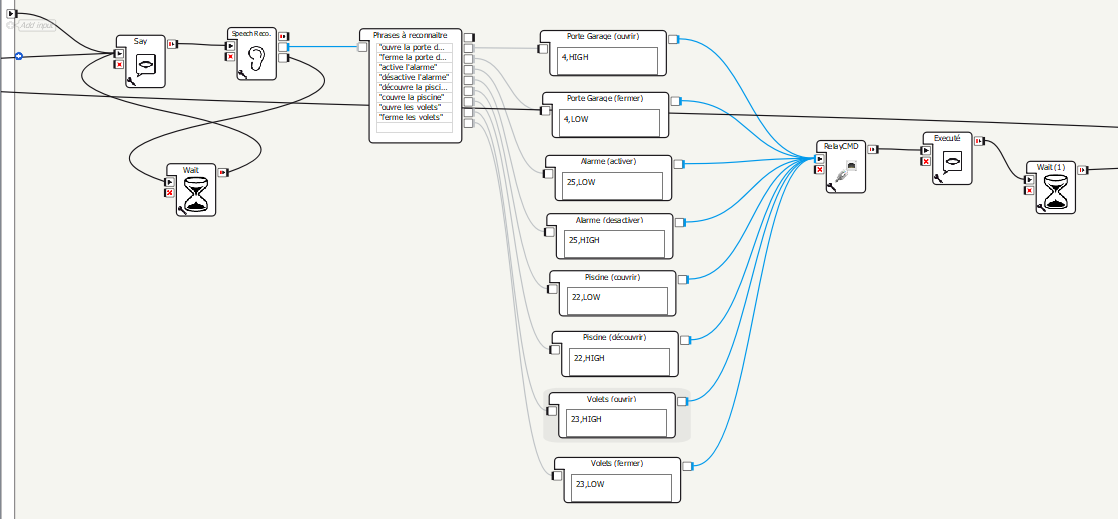Viewport: 1118px width, 519px height.
Task: Click the Exécuté box speech bubble icon
Action: point(953,161)
